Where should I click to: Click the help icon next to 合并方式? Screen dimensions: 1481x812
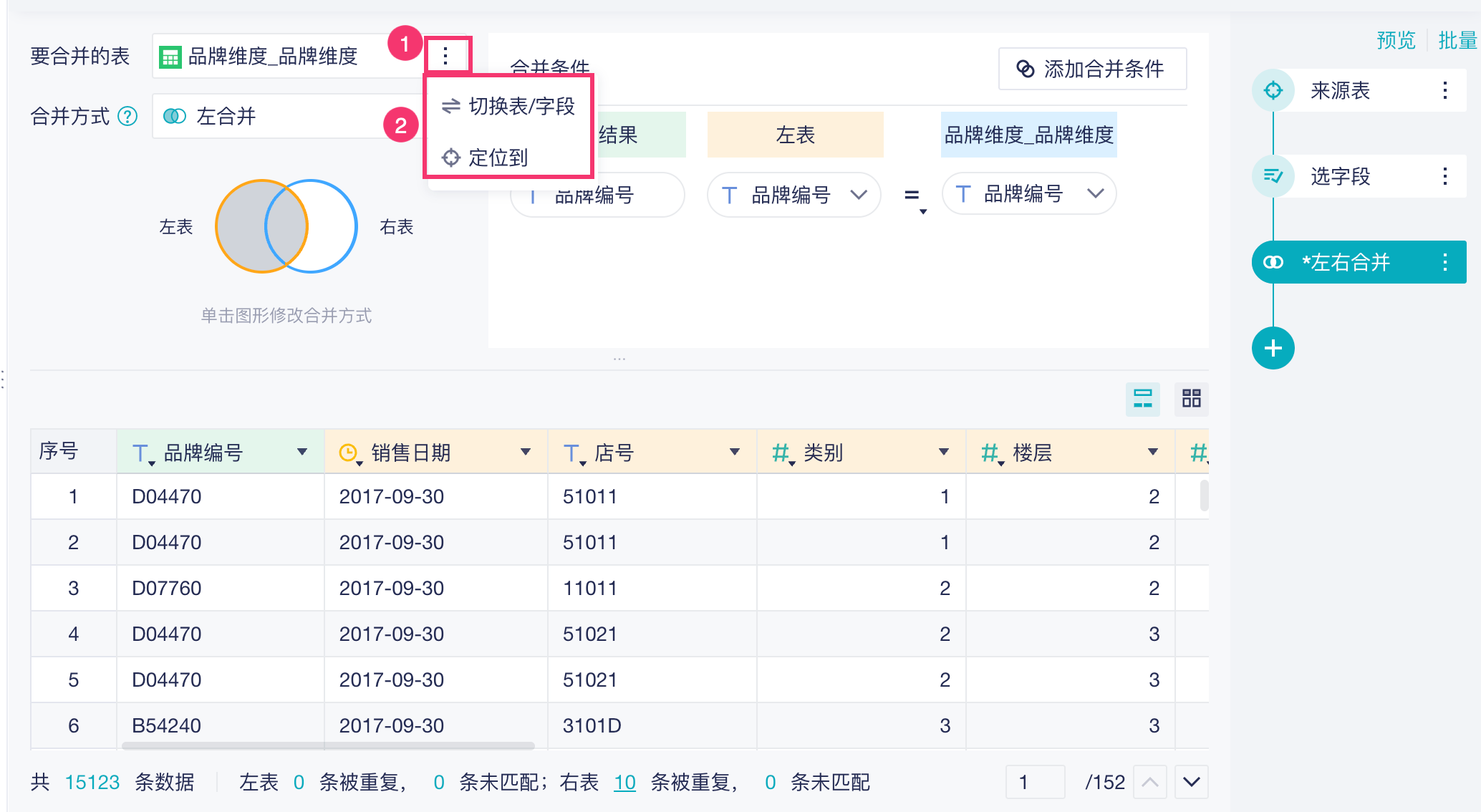[127, 116]
